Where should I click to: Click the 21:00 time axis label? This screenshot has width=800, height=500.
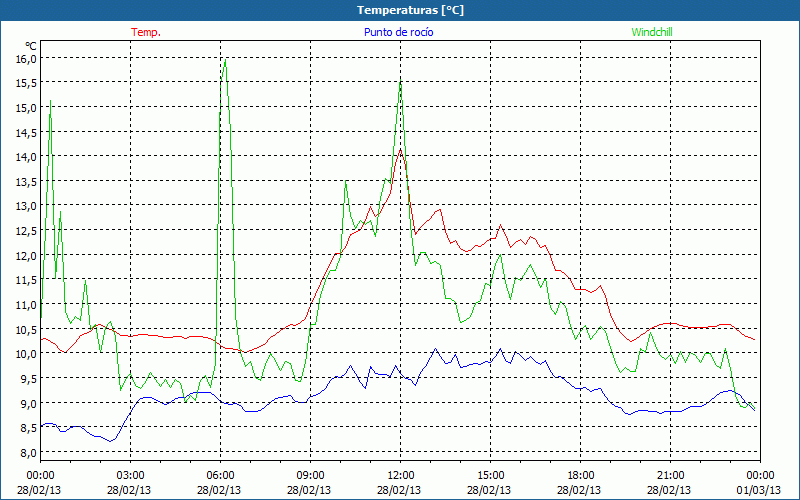[669, 475]
